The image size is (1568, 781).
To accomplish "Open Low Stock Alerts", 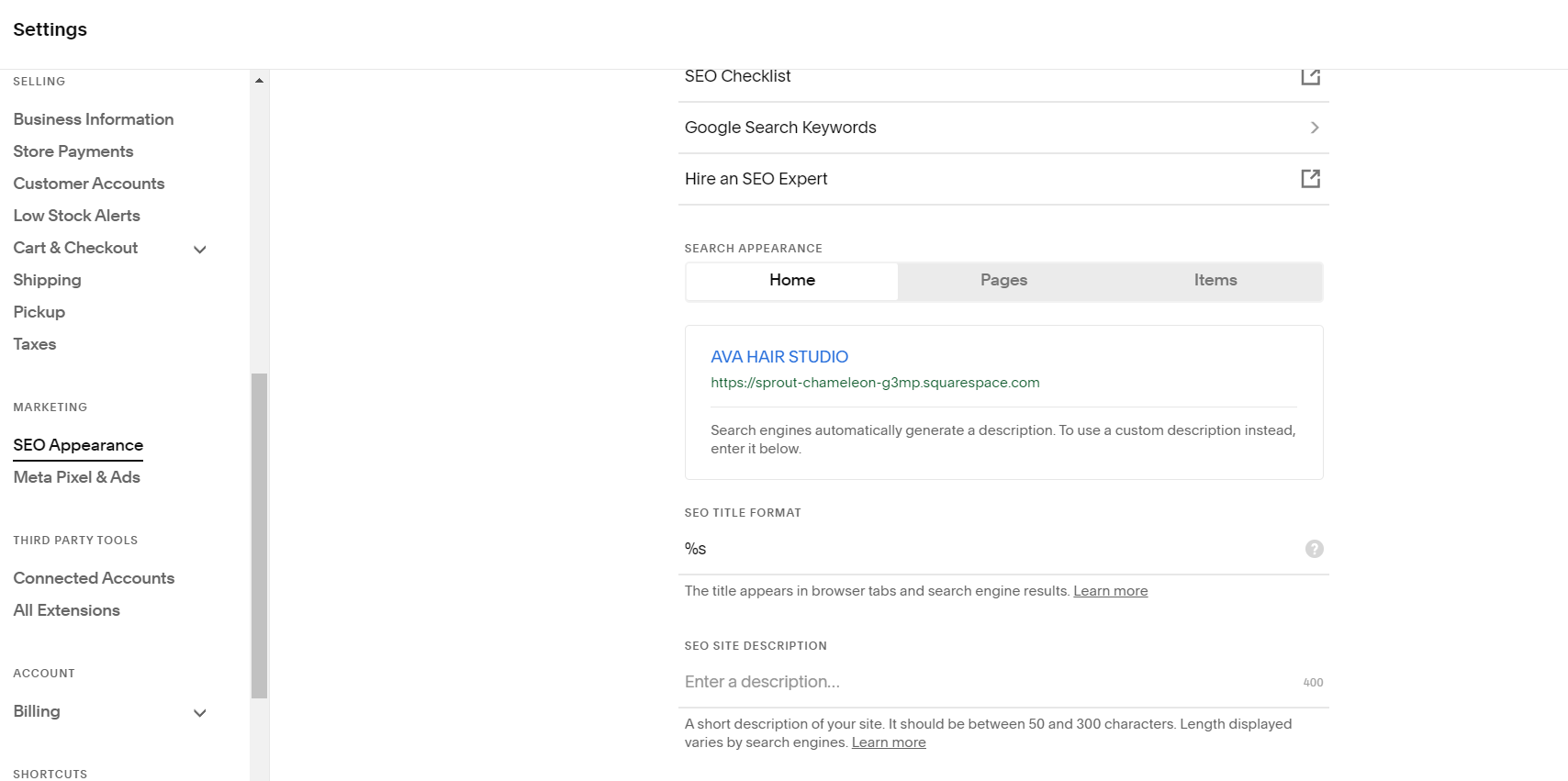I will (77, 216).
